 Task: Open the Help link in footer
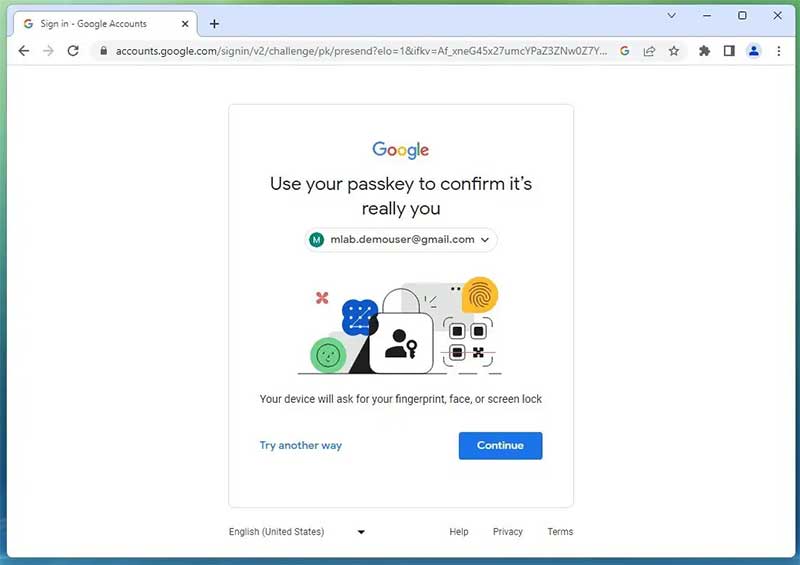point(459,531)
